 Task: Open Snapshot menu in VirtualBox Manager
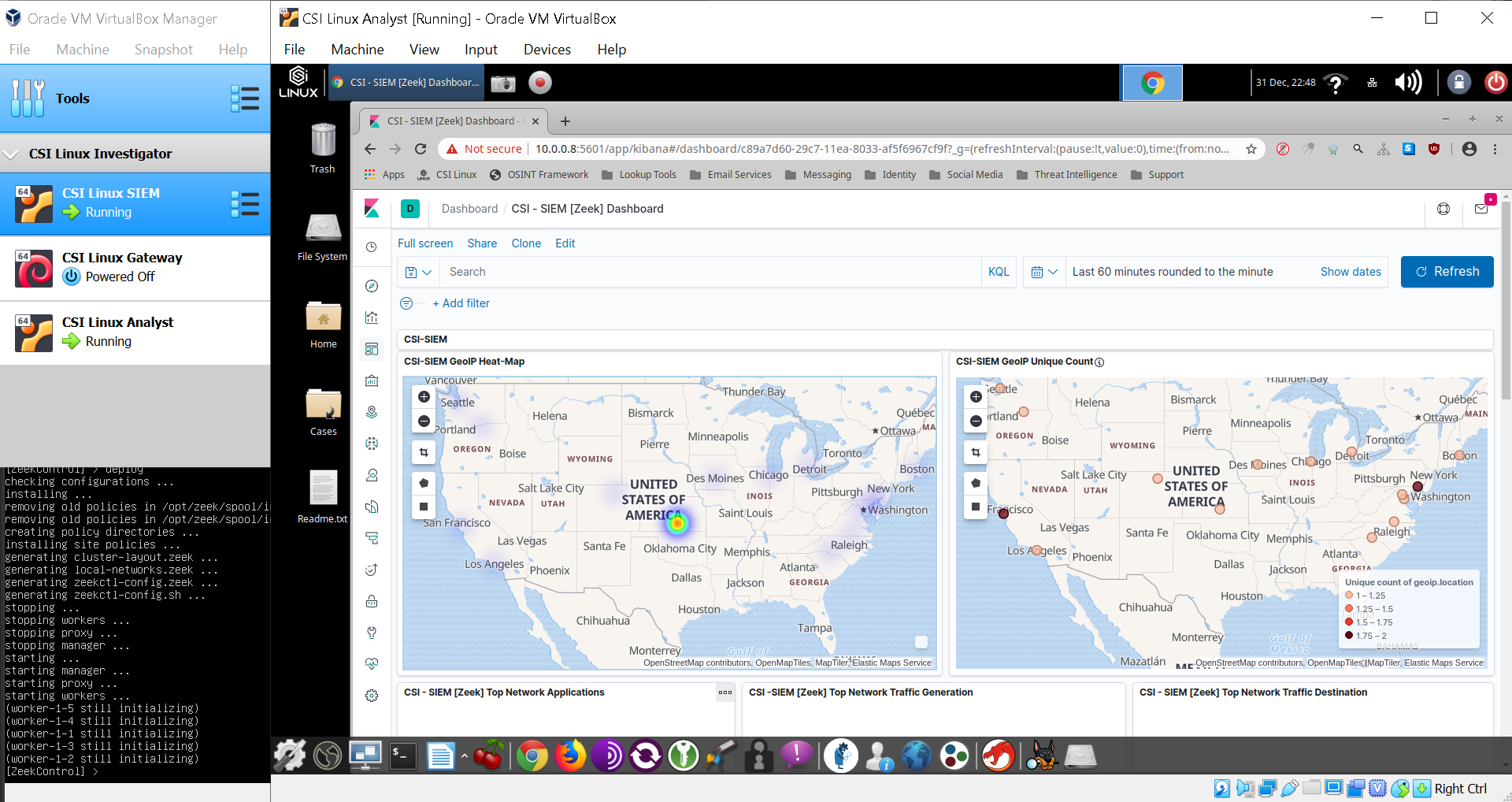click(x=163, y=50)
